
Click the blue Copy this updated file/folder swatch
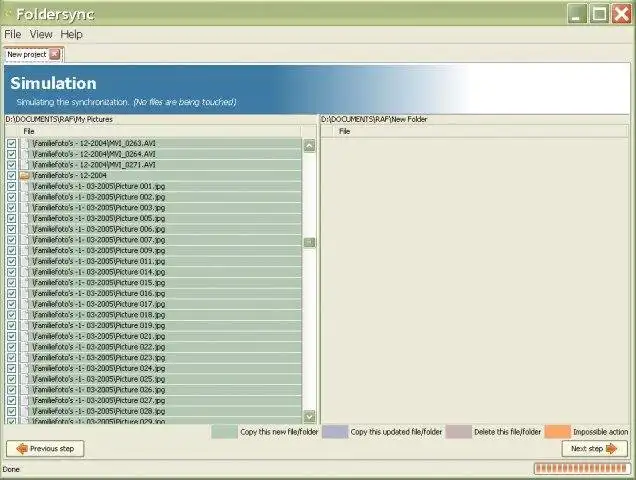tap(335, 432)
